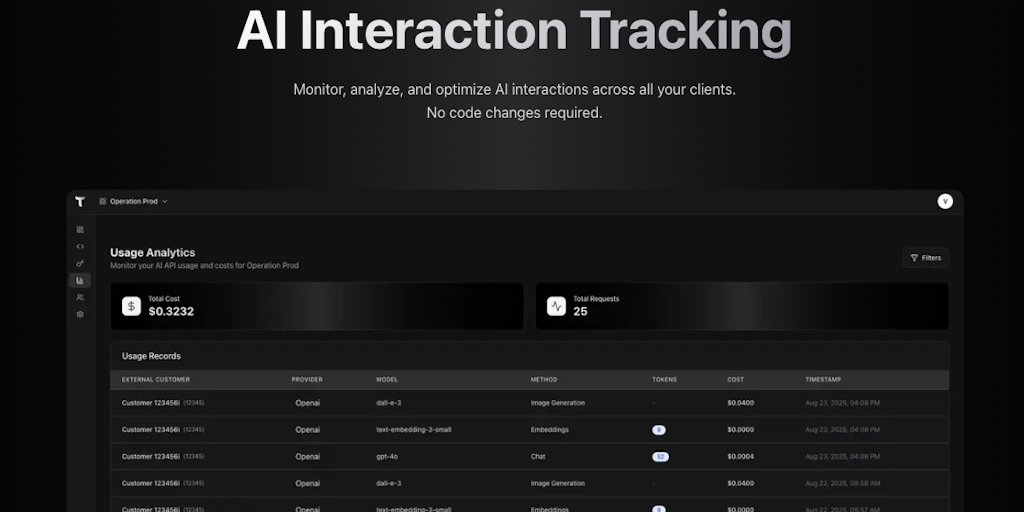
Task: Click the 'AI Interaction Tracking' headline
Action: [514, 31]
